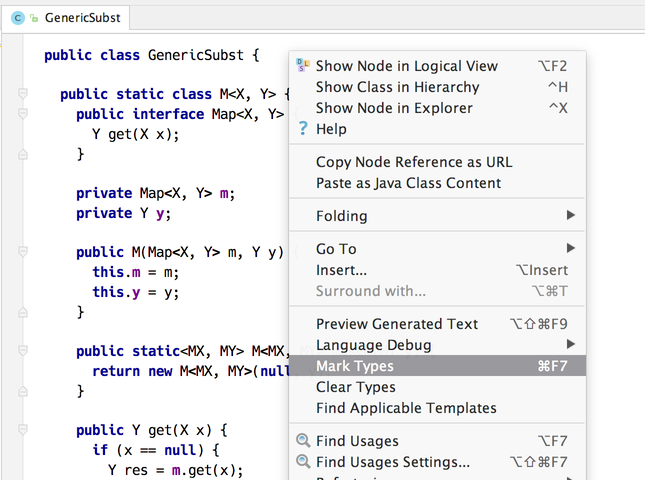Viewport: 645px width, 480px height.
Task: Toggle fold marker beside public Y get method
Action: click(23, 430)
